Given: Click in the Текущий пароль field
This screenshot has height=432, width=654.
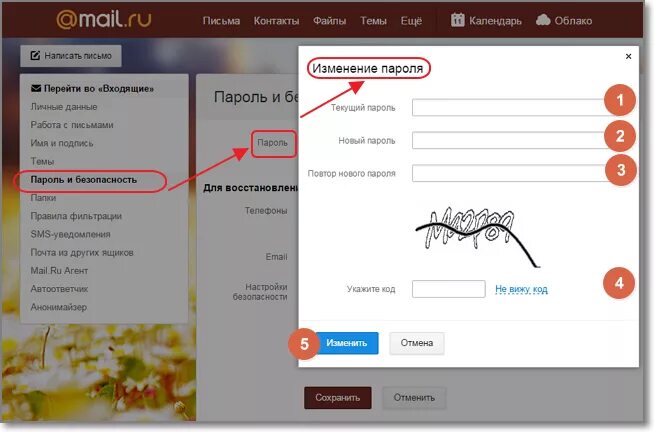Looking at the screenshot, I should pyautogui.click(x=511, y=108).
